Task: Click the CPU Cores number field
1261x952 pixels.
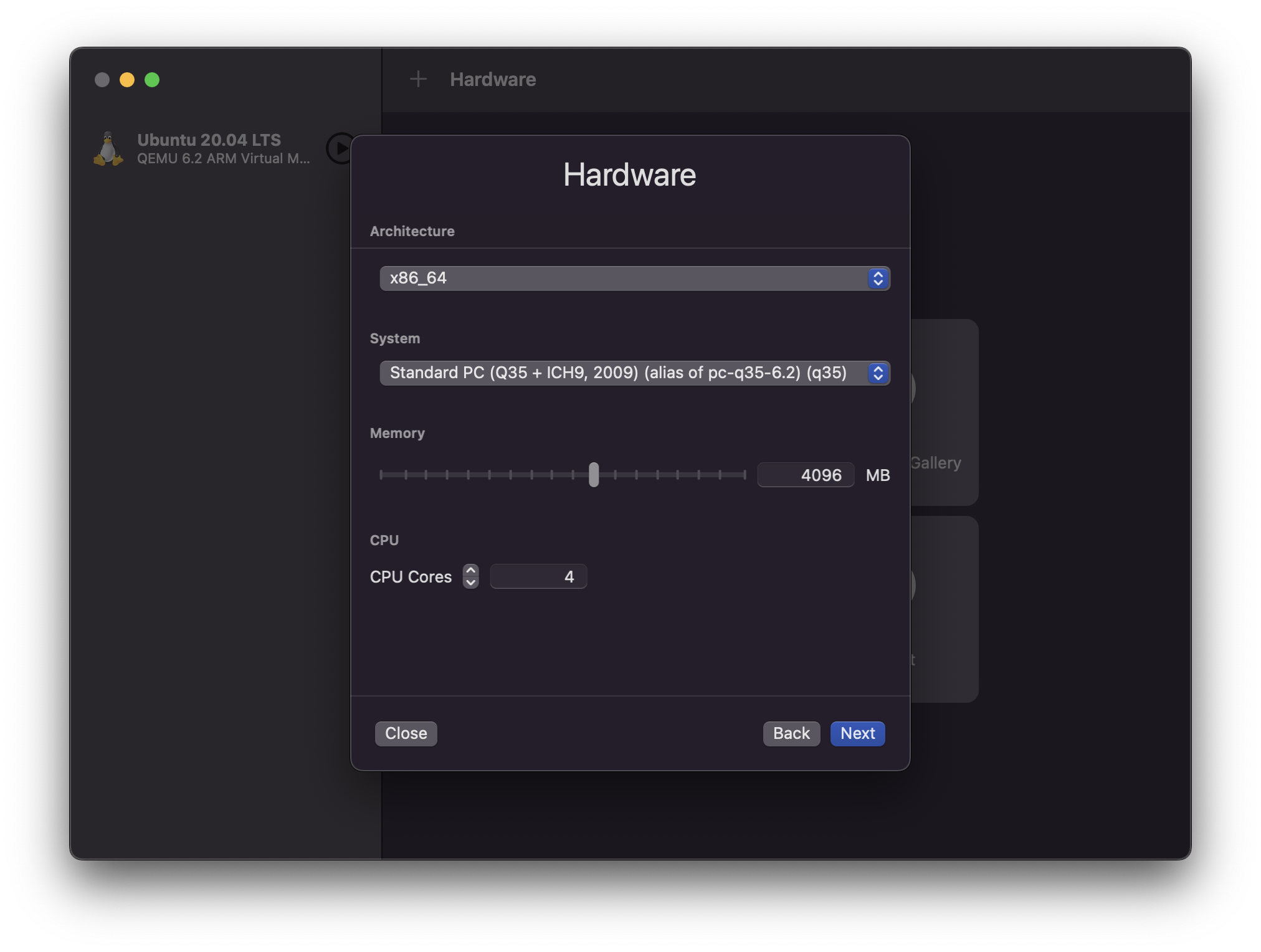Action: 538,576
